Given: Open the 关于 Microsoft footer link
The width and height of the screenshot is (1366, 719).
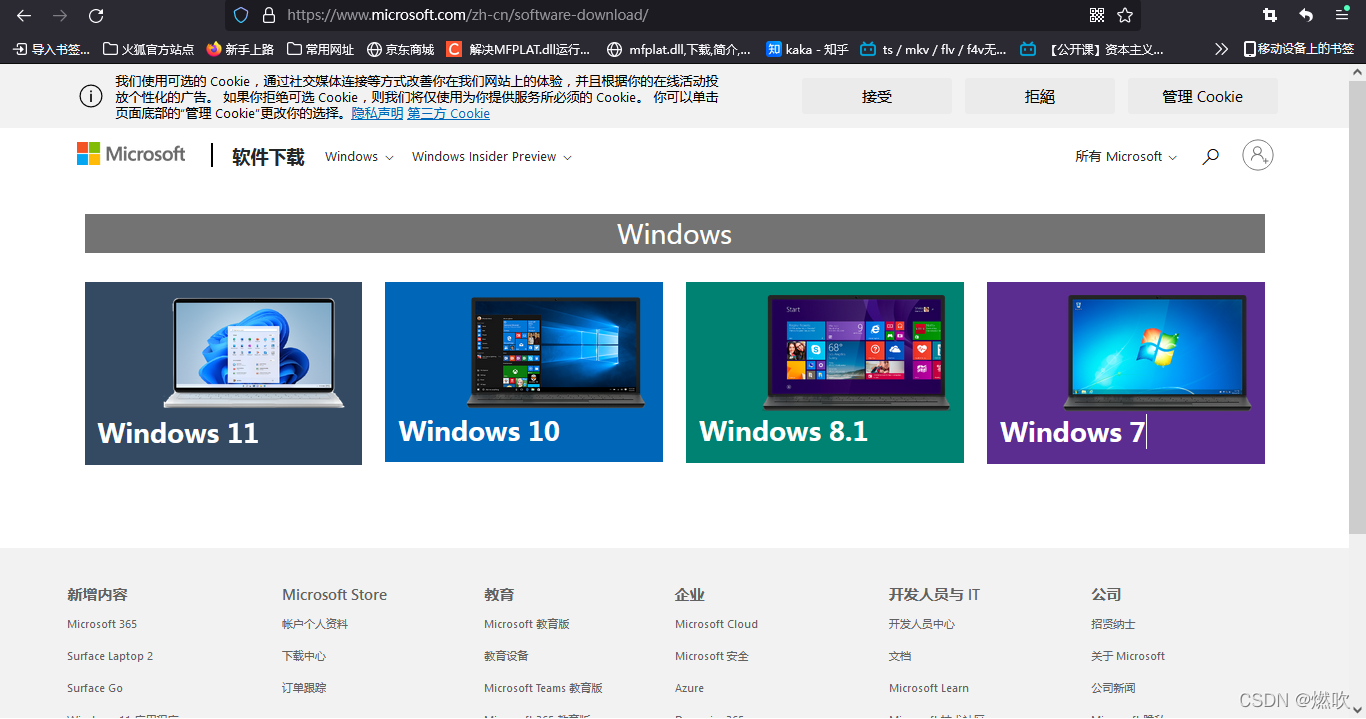Looking at the screenshot, I should click(x=1128, y=656).
